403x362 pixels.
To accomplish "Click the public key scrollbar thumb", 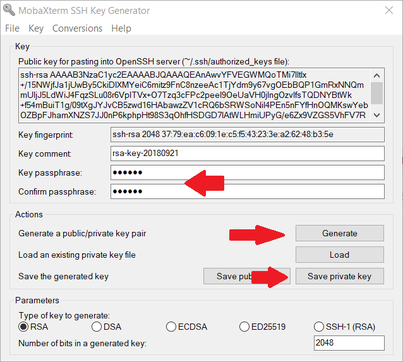I will (x=377, y=93).
